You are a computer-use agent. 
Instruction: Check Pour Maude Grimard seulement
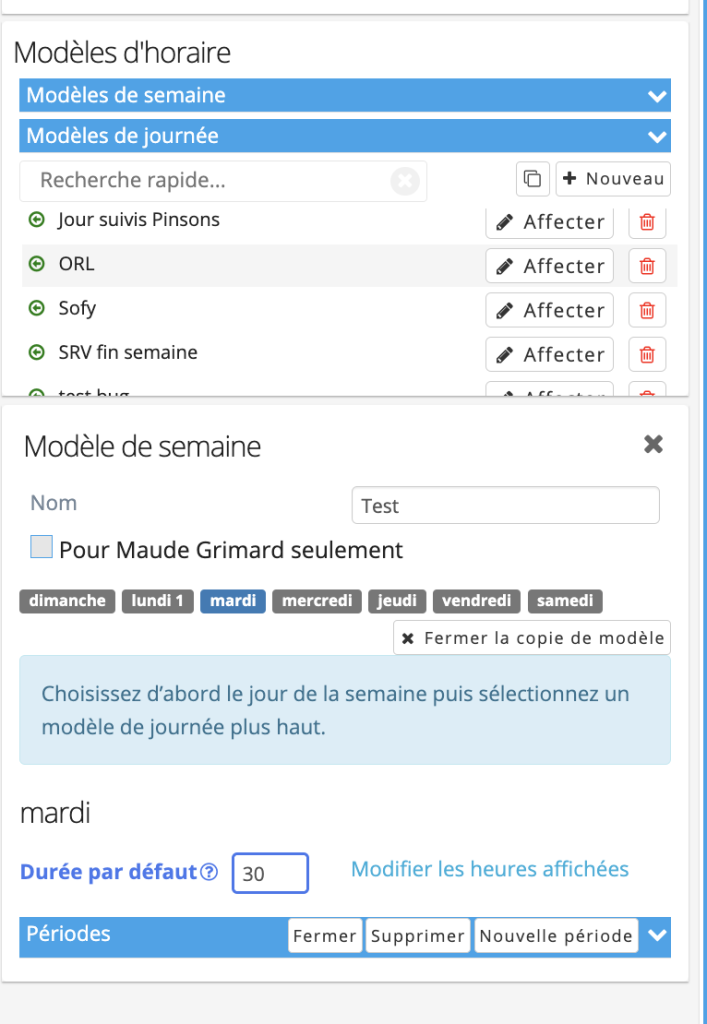pos(41,547)
